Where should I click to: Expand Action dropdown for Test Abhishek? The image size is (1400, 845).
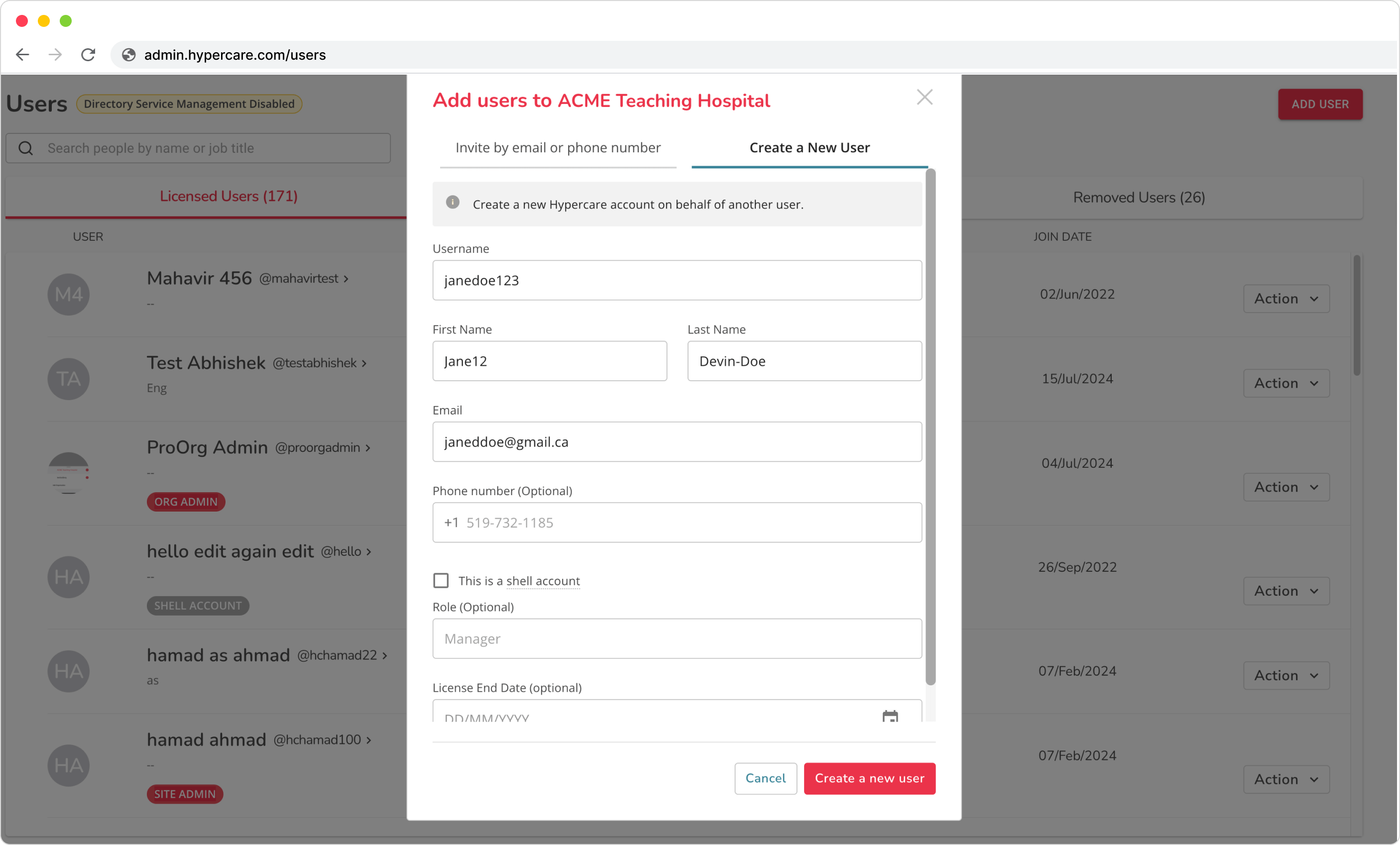[x=1286, y=383]
